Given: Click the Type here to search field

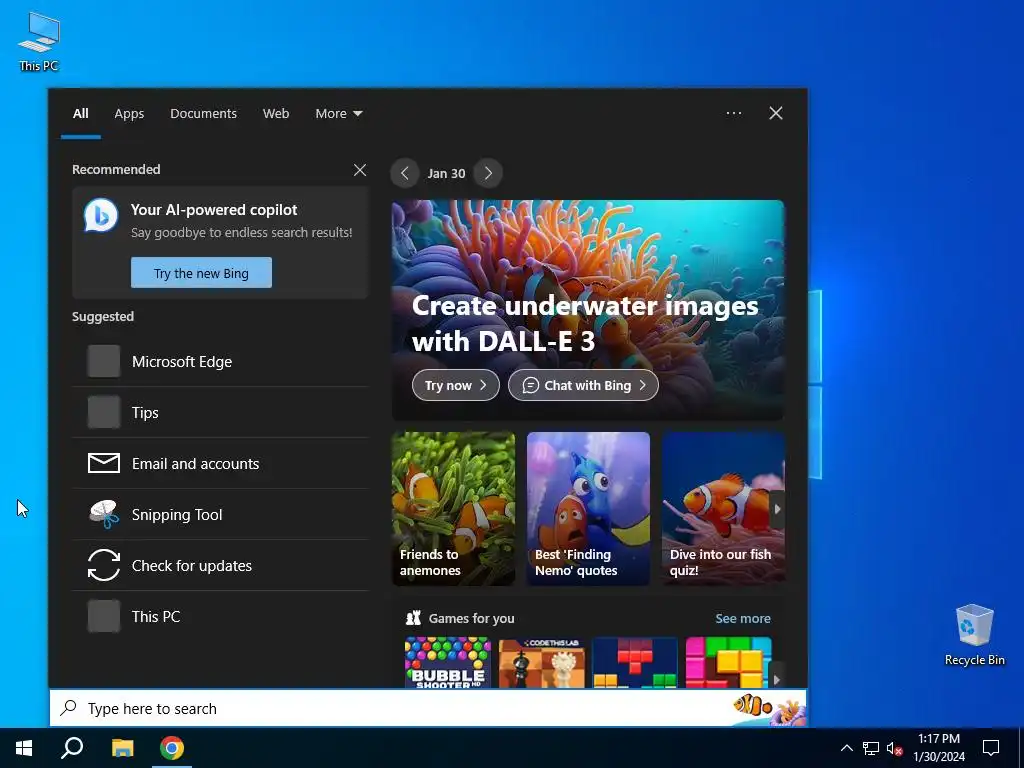Looking at the screenshot, I should coord(428,708).
